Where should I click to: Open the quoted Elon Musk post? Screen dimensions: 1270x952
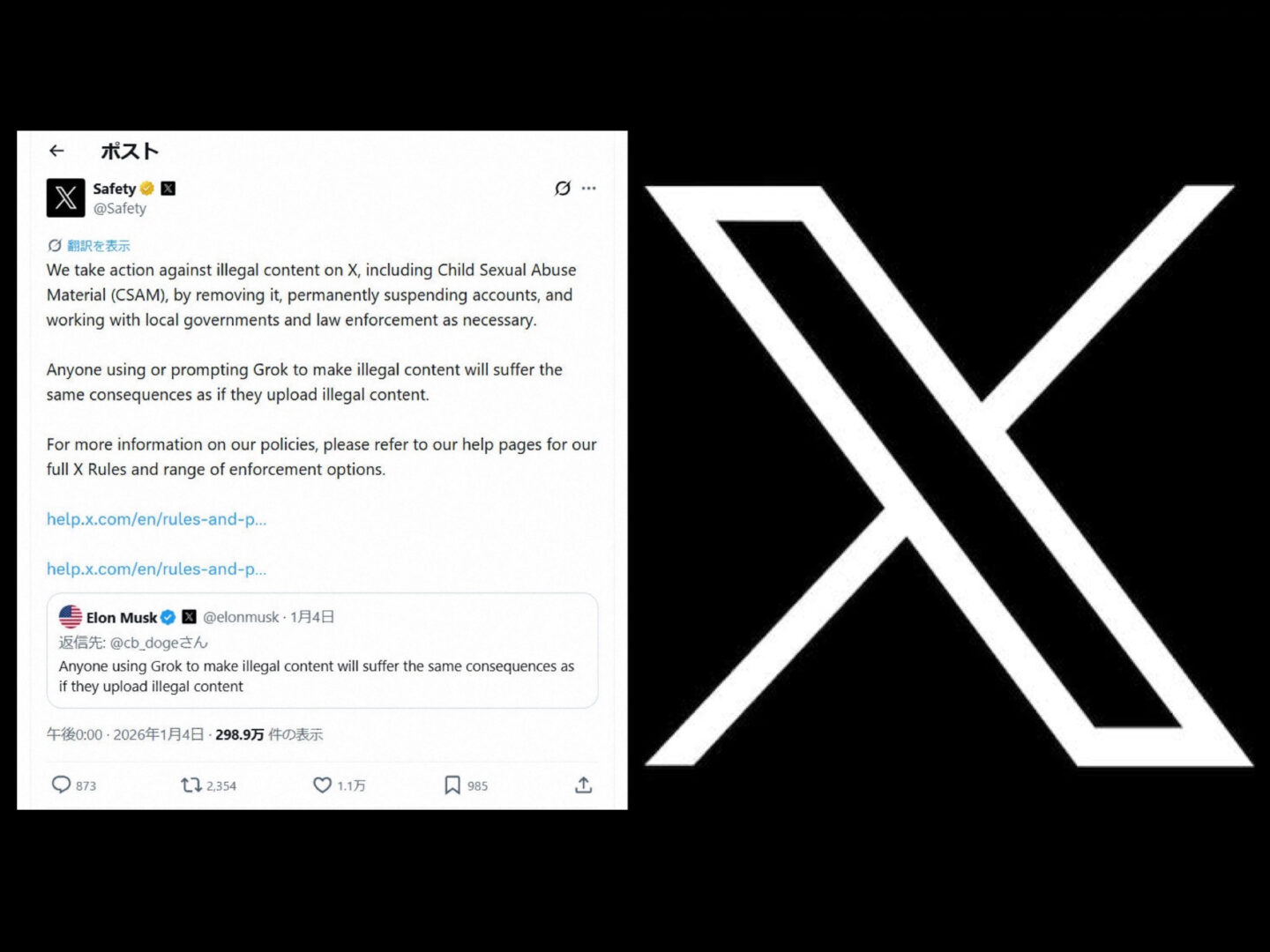pos(322,651)
